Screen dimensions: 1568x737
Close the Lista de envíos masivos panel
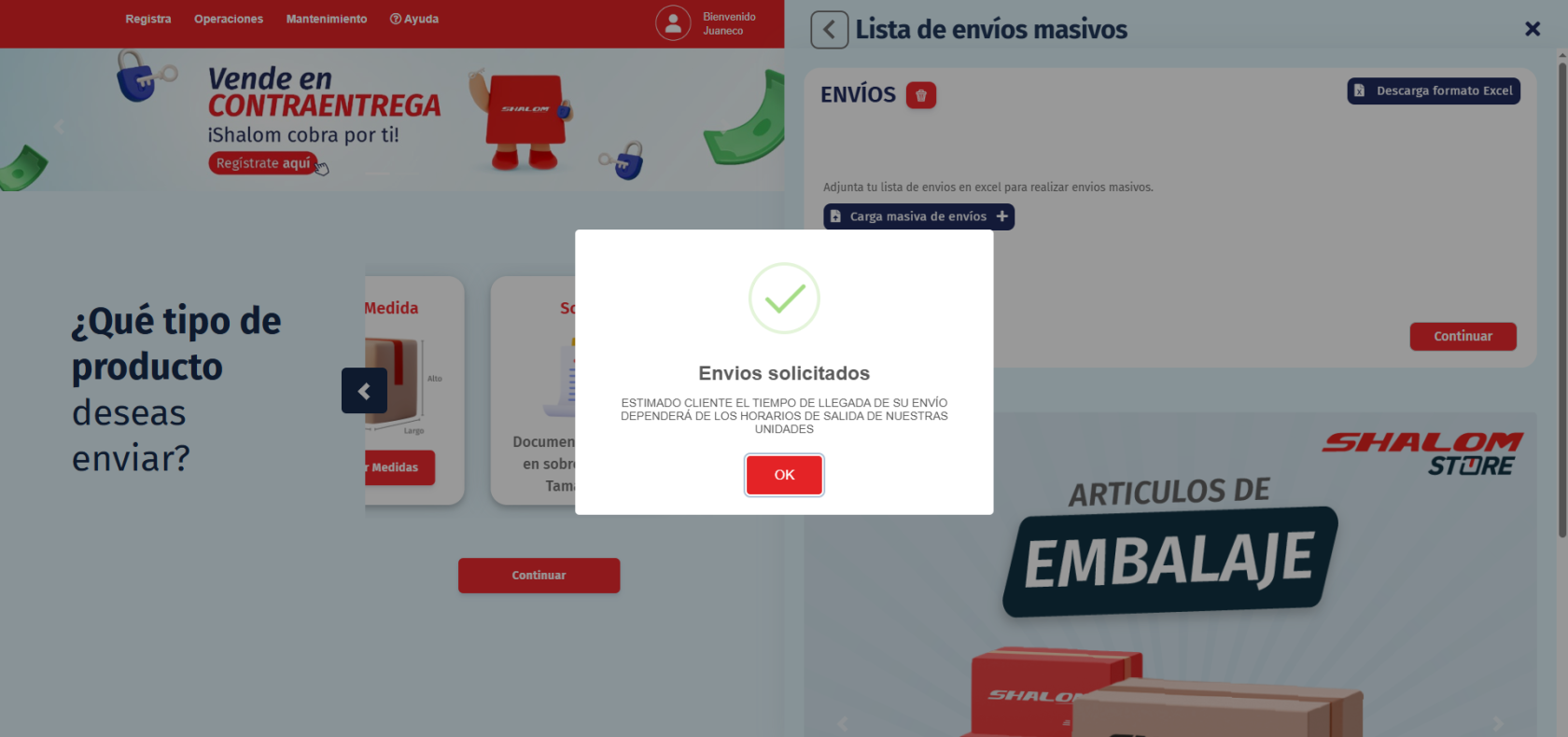pos(1532,29)
